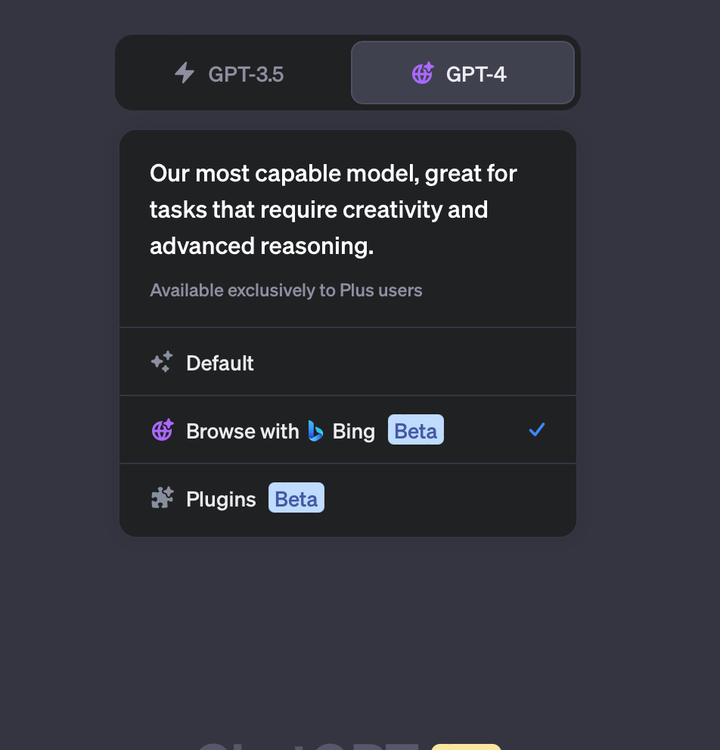
Task: Click the sparkles icon beside Default
Action: click(161, 362)
